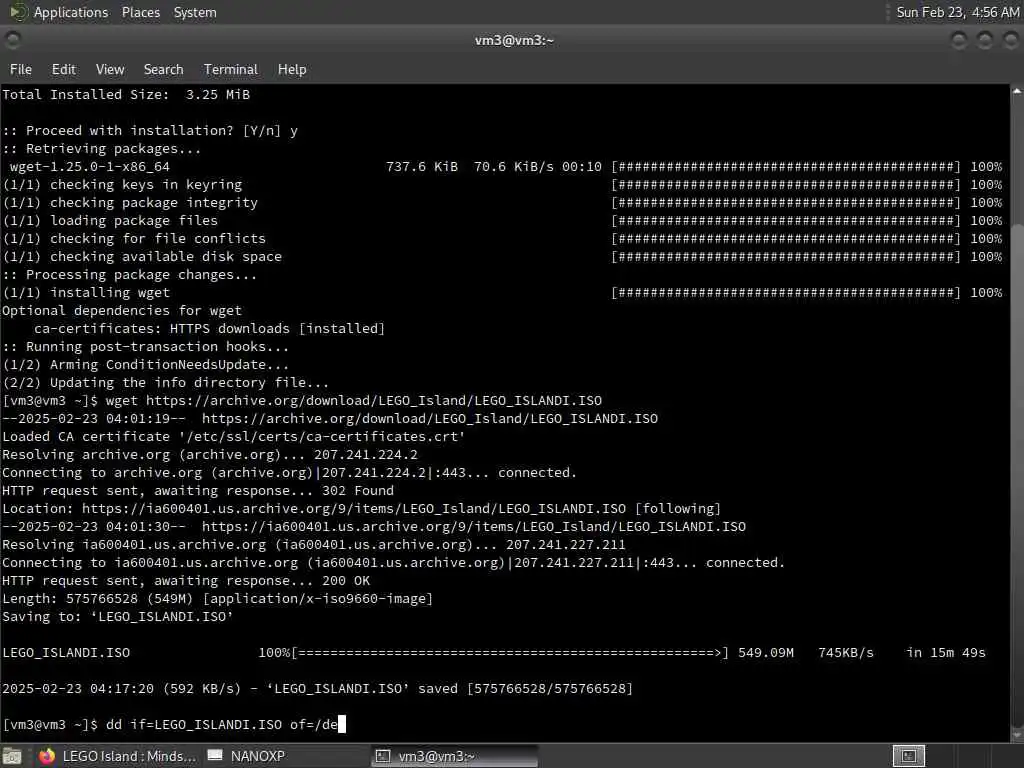The height and width of the screenshot is (768, 1024).
Task: Click 'Loaded CA certificate' line
Action: (233, 436)
